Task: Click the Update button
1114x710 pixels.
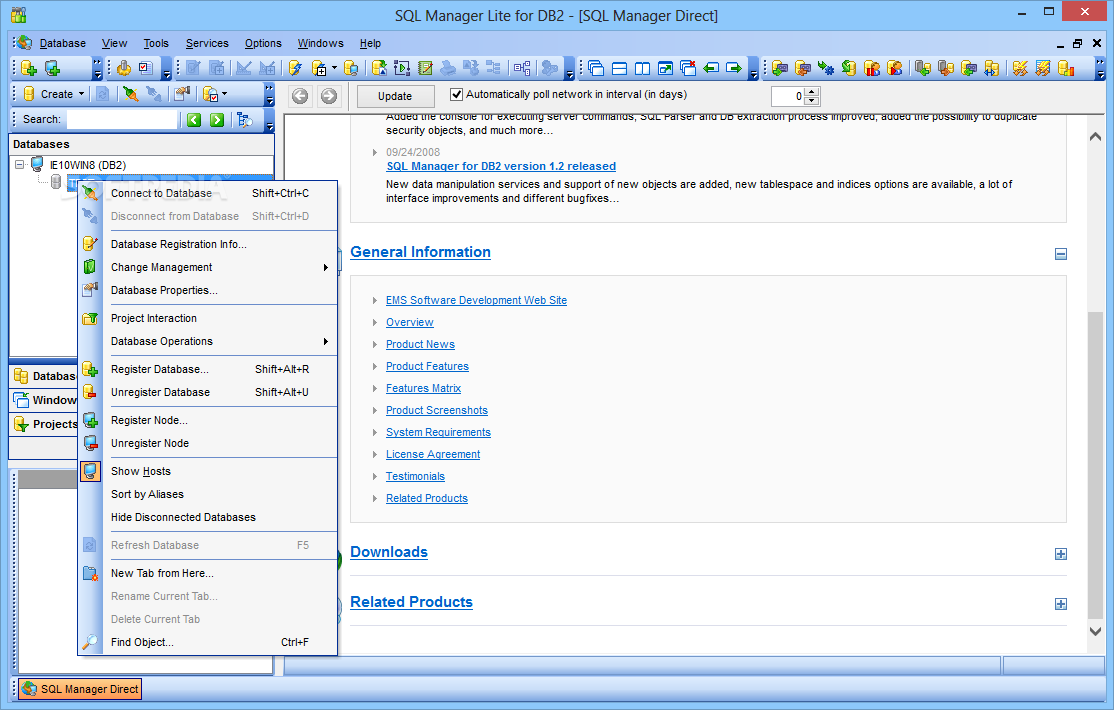Action: 395,96
